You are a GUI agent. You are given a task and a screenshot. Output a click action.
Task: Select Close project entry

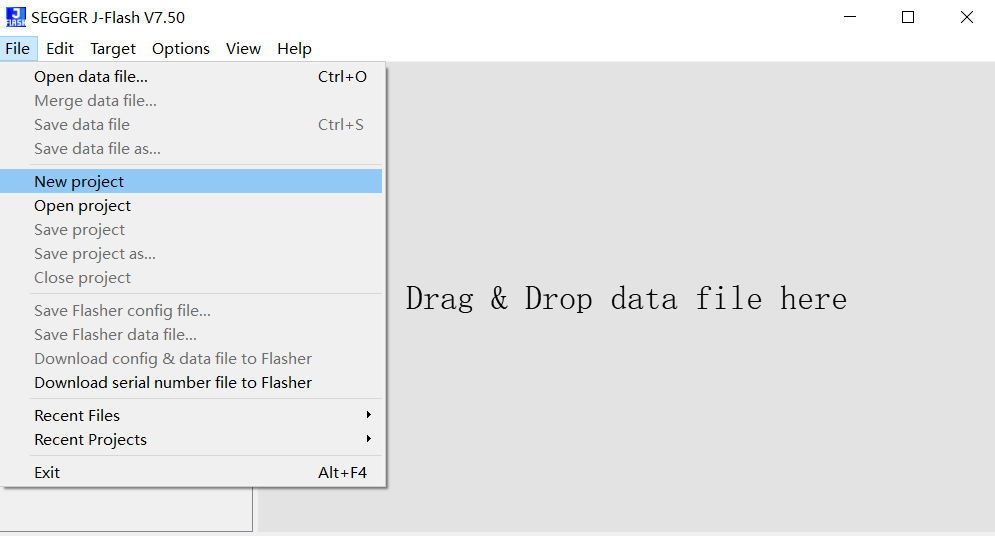click(192, 278)
